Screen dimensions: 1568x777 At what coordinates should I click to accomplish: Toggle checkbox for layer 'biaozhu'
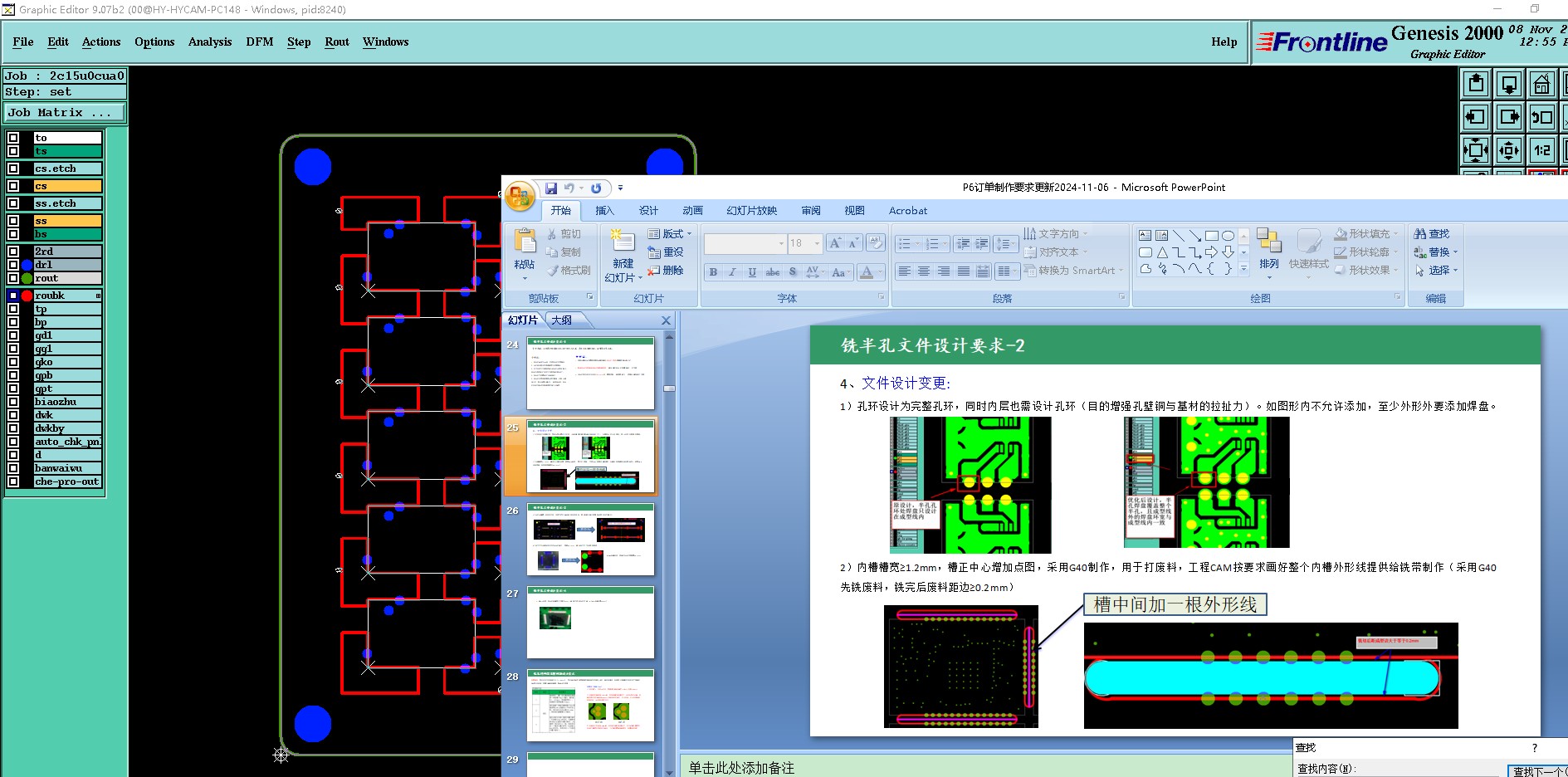(13, 402)
